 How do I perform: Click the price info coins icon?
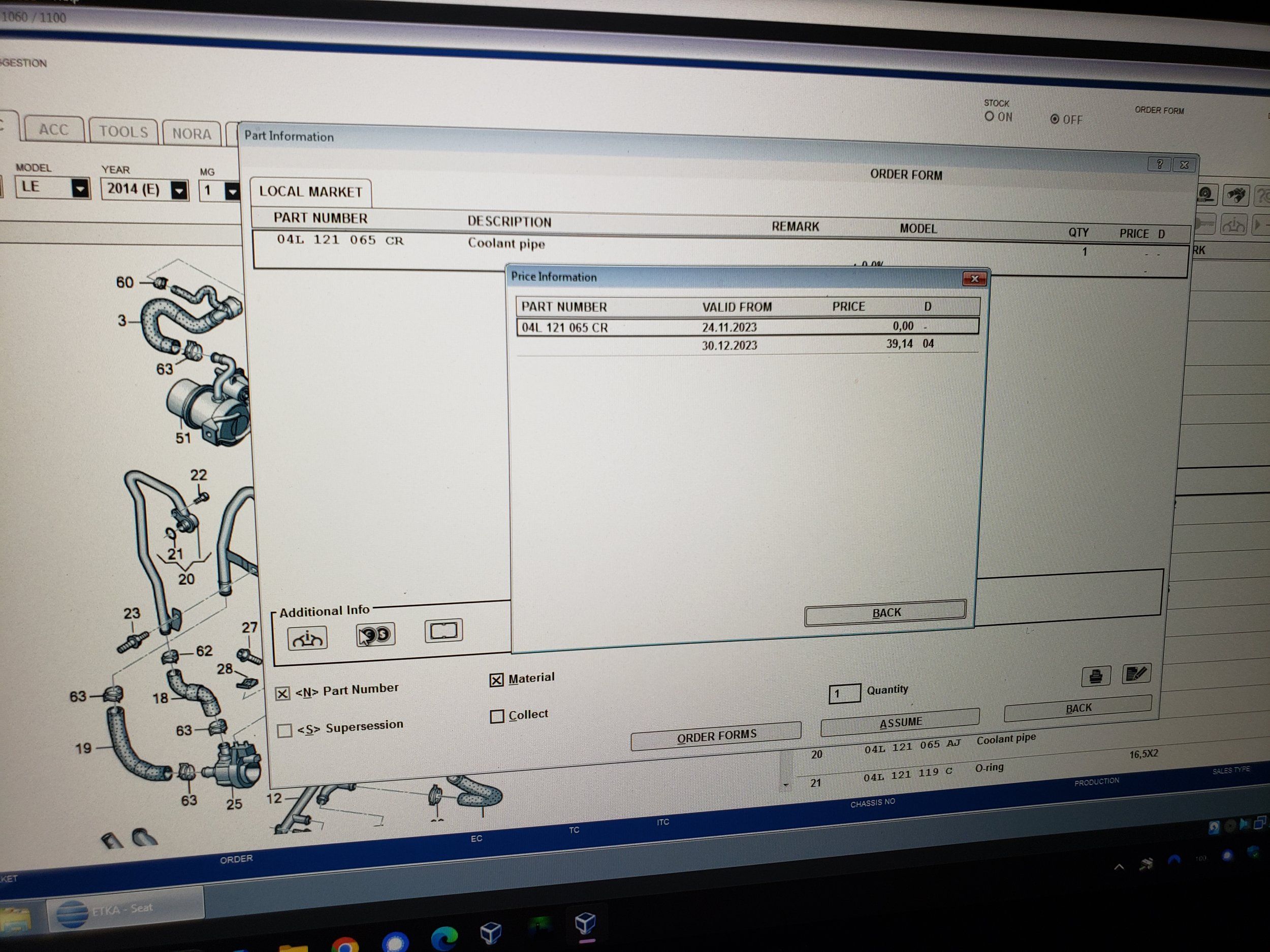375,634
